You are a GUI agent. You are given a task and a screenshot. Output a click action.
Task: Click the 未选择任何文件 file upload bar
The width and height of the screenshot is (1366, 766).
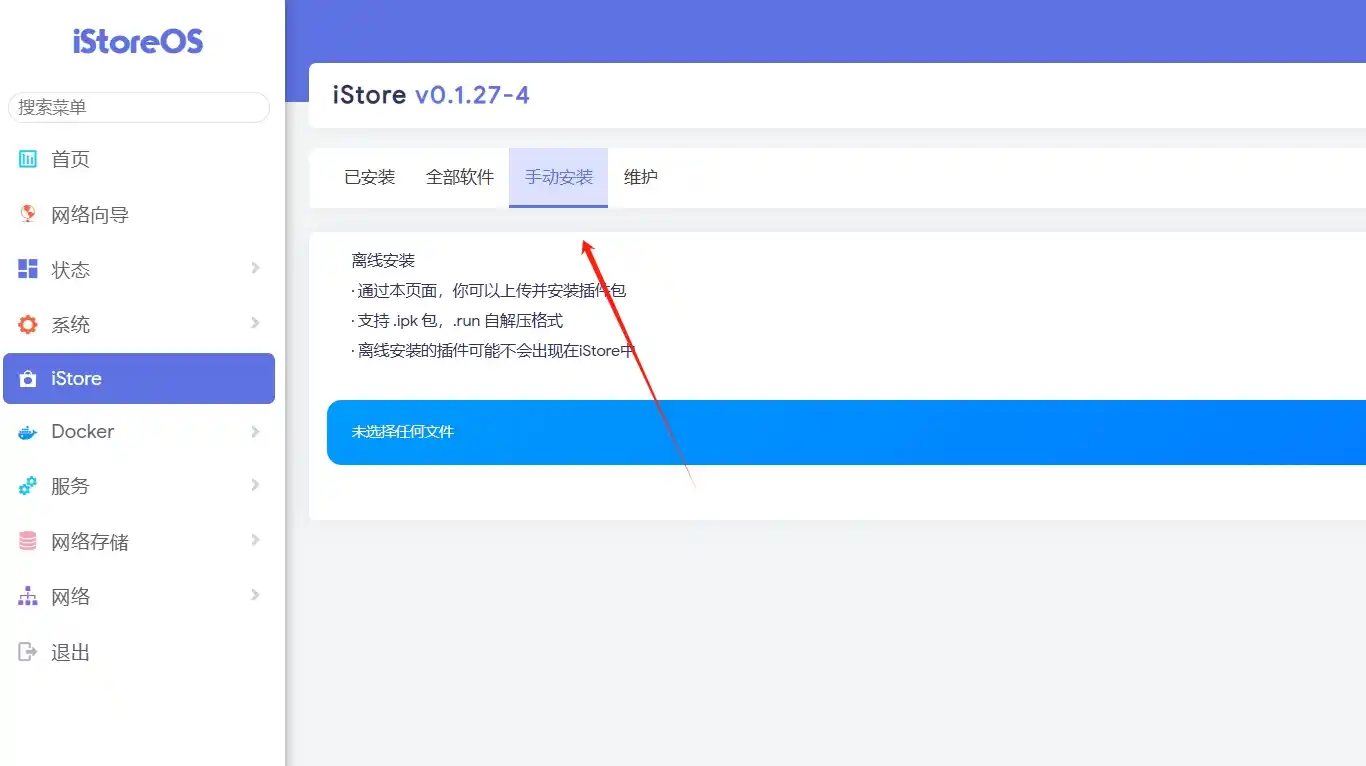[x=846, y=432]
